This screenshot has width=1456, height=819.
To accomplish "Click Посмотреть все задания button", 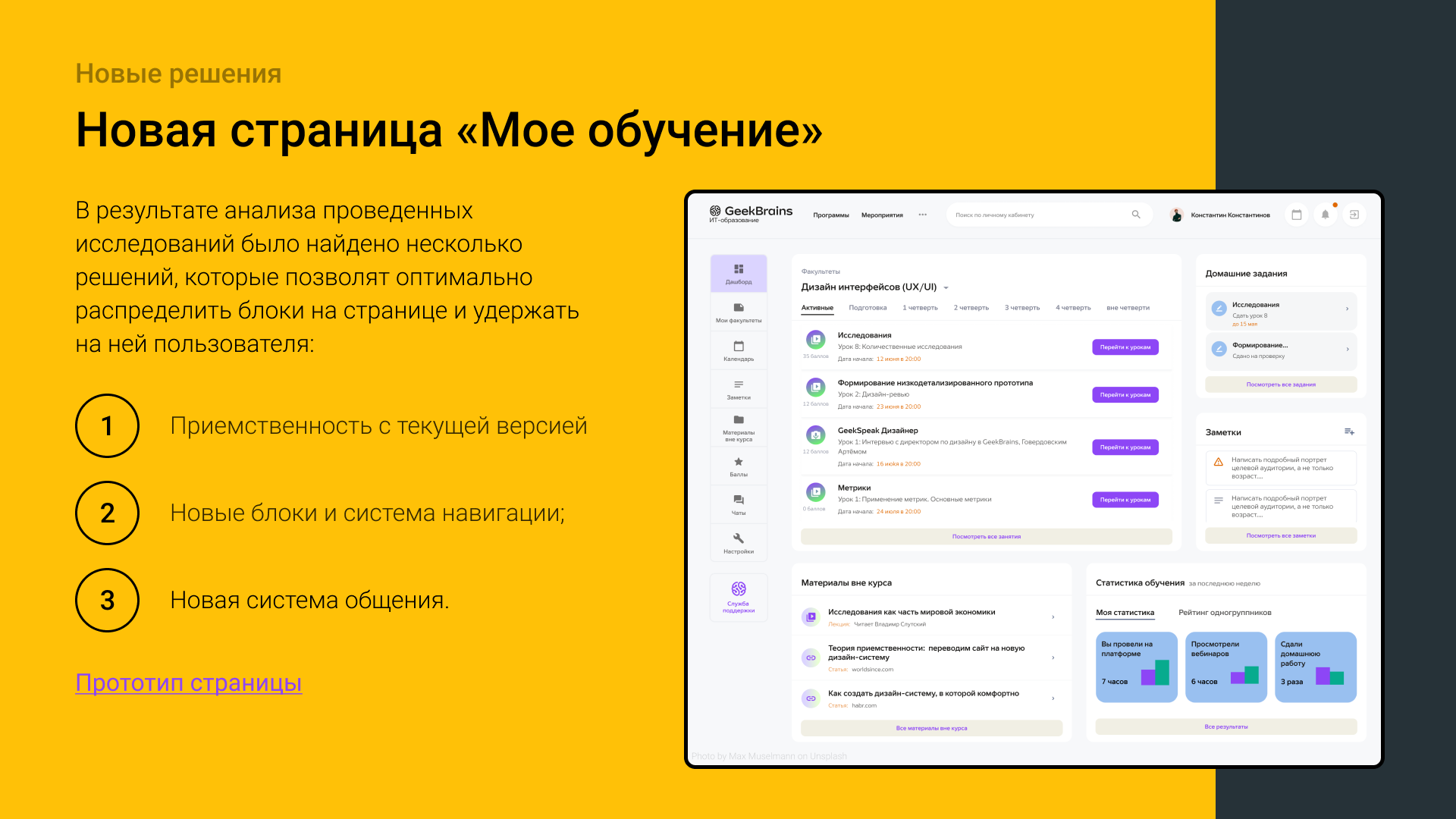I will coord(1280,384).
